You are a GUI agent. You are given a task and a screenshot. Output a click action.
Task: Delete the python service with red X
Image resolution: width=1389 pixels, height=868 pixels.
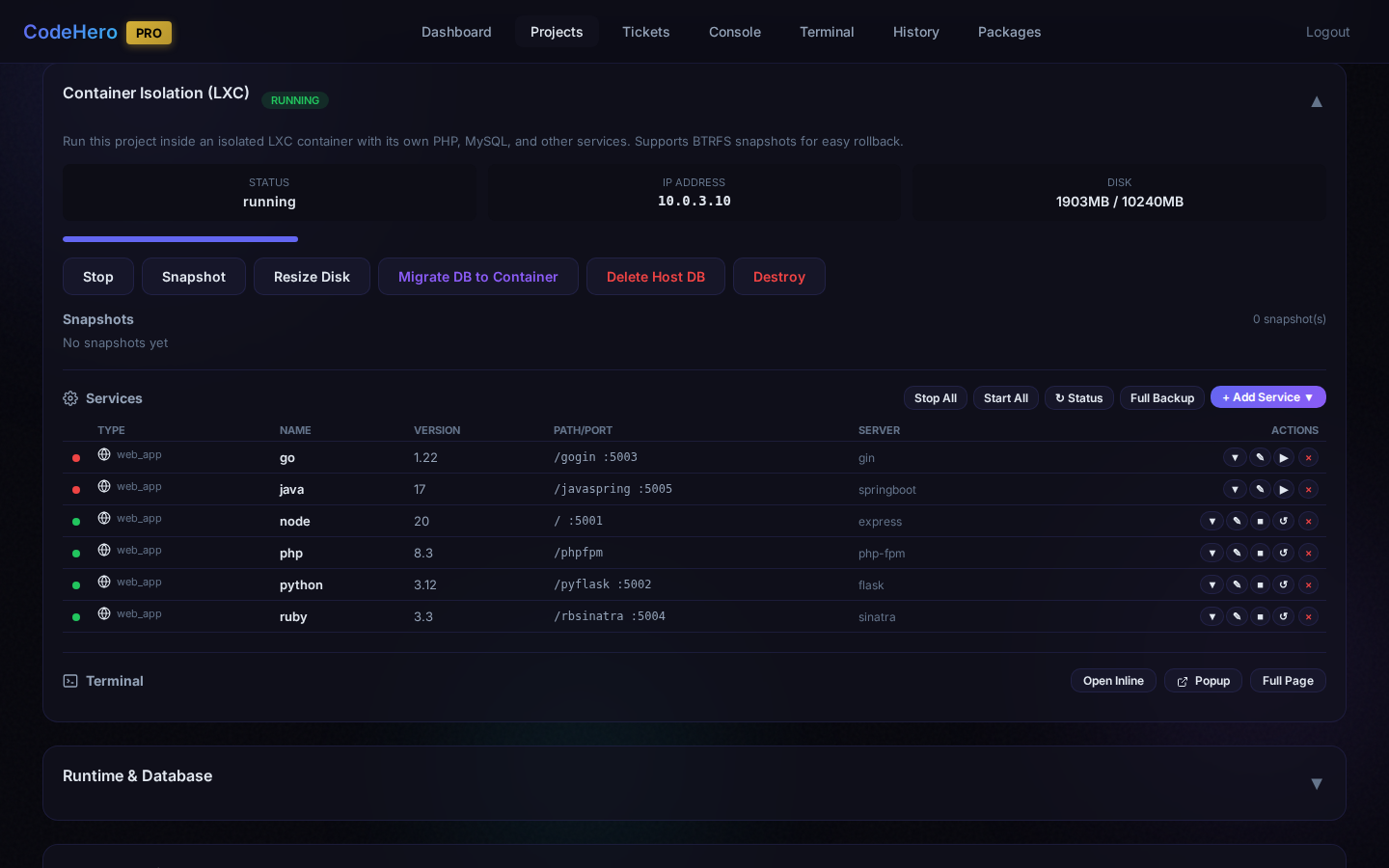(x=1308, y=585)
